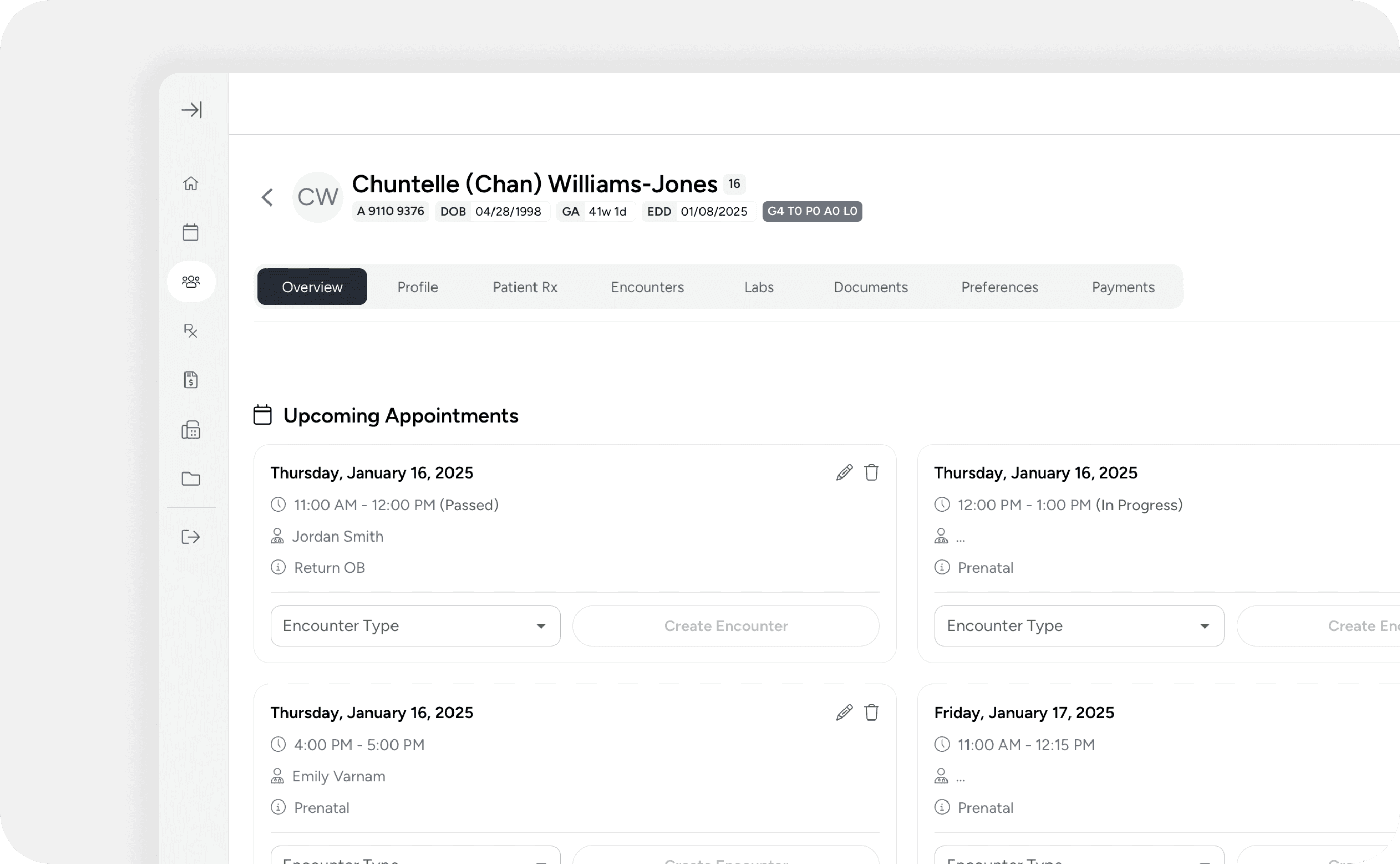Click Create Encounter for Return OB appointment

click(726, 626)
